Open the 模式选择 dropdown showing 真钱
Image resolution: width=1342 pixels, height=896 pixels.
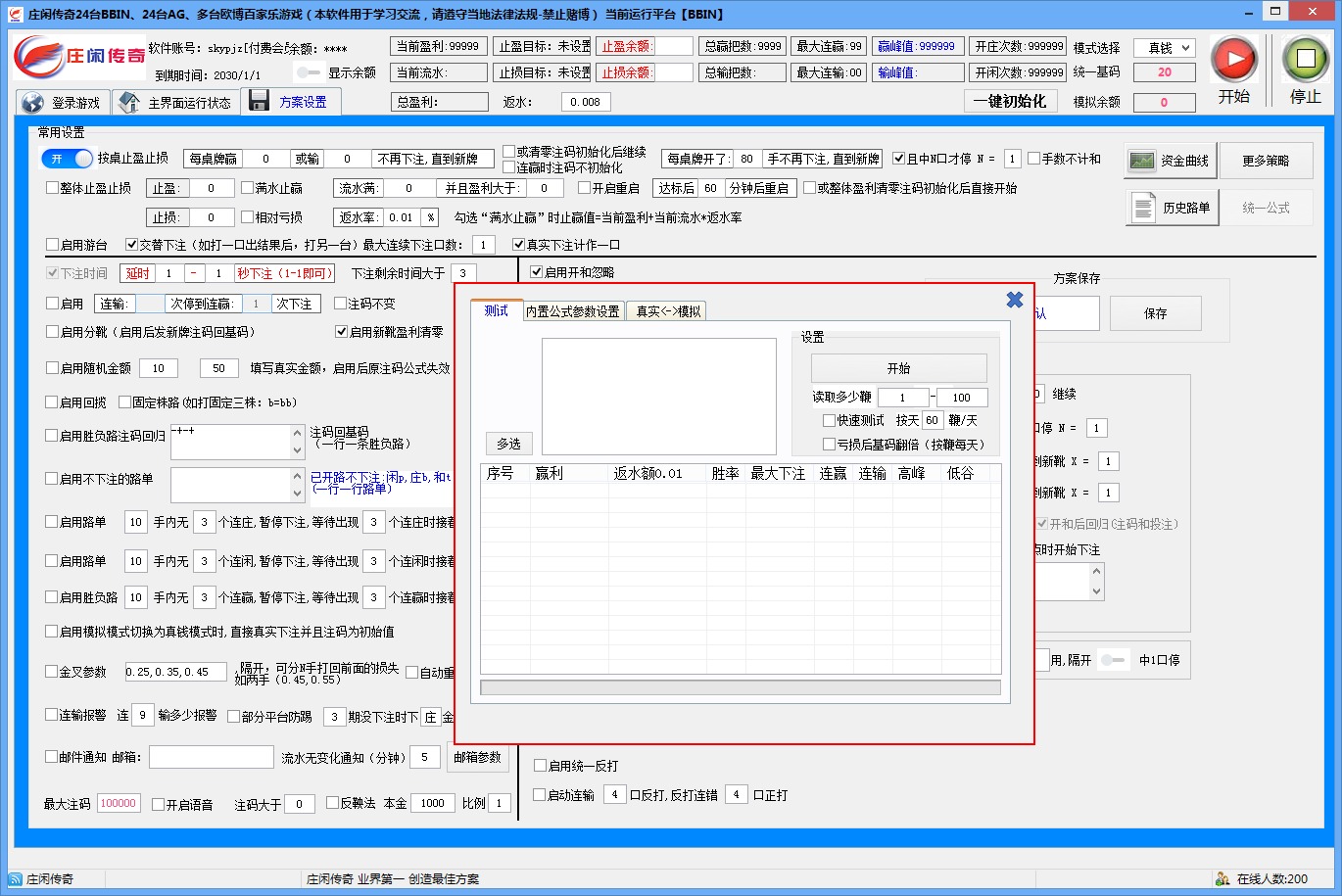click(x=1165, y=48)
